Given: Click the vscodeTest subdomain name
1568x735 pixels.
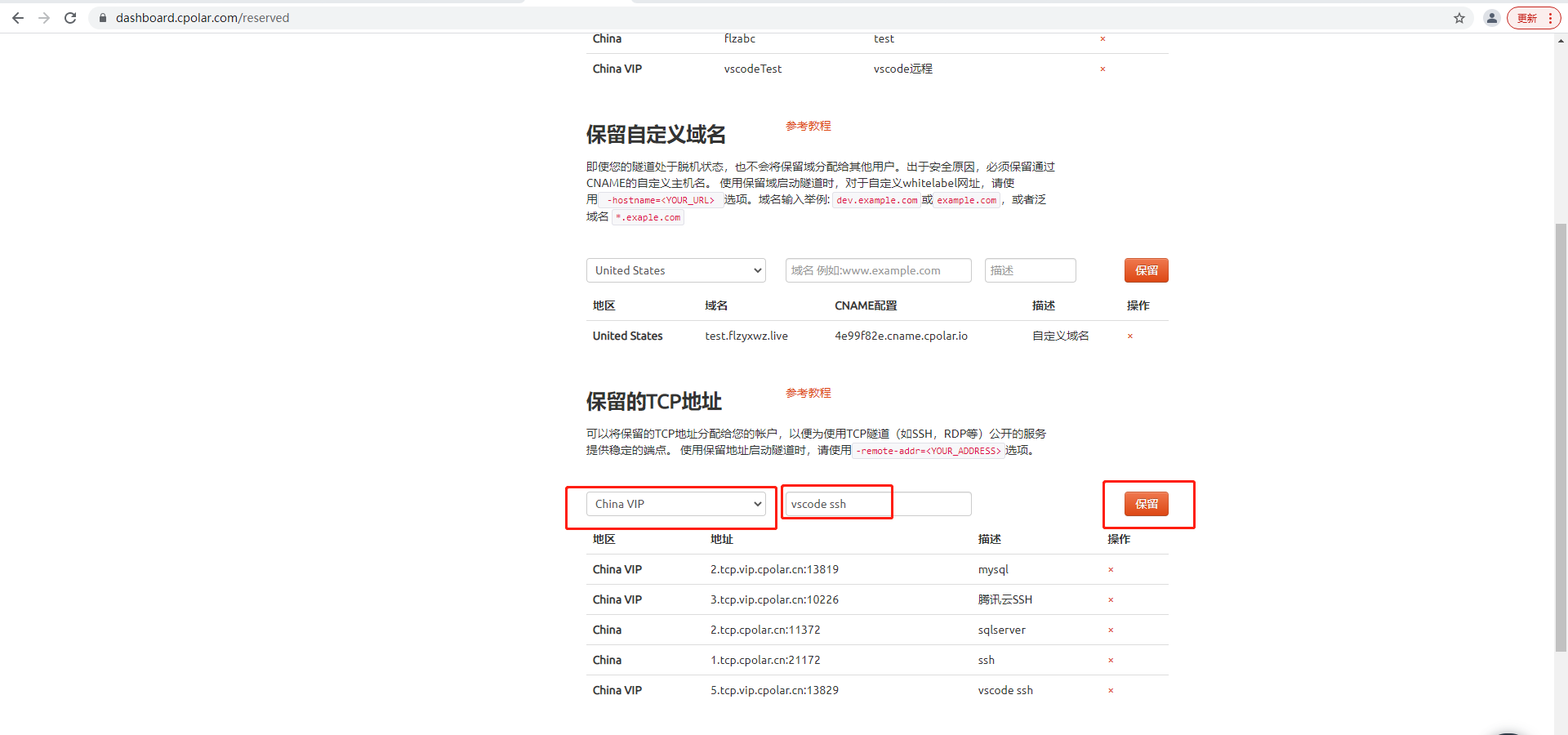Looking at the screenshot, I should coord(753,69).
